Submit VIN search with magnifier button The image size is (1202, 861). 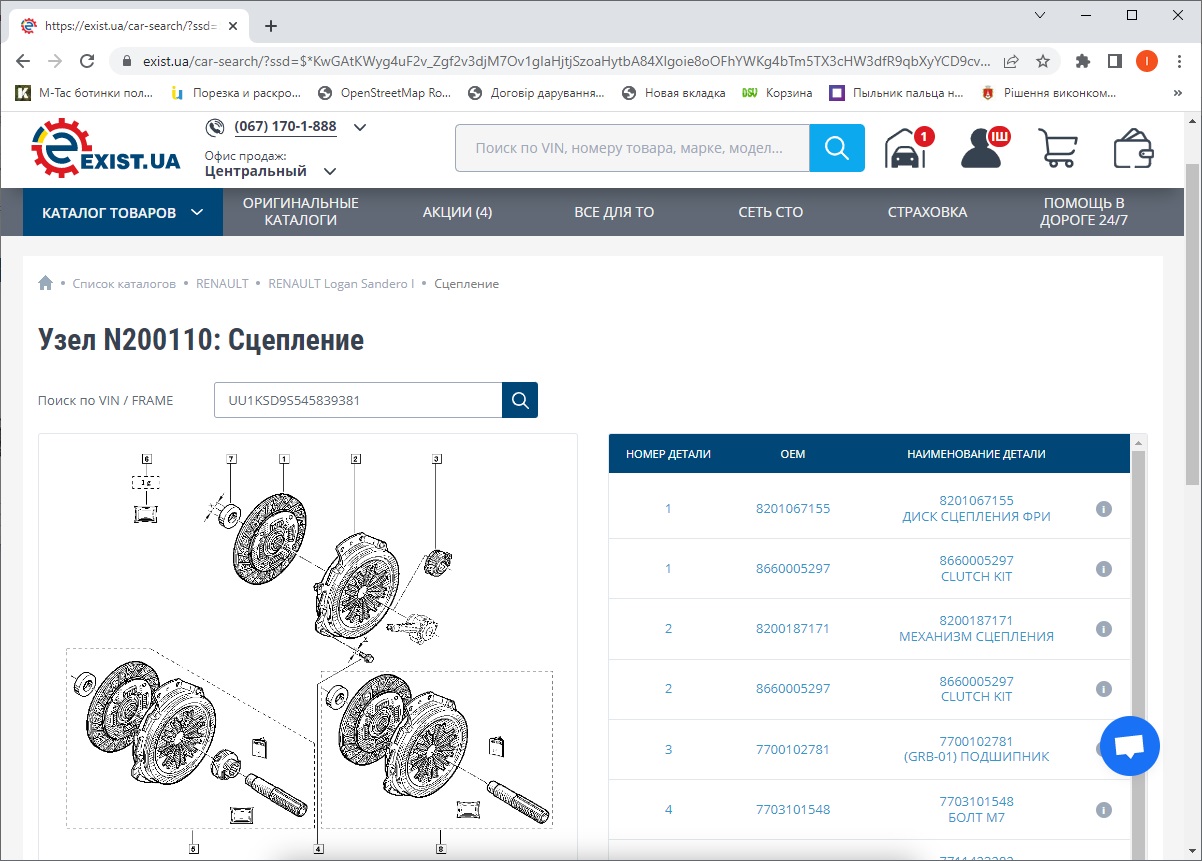[x=520, y=400]
